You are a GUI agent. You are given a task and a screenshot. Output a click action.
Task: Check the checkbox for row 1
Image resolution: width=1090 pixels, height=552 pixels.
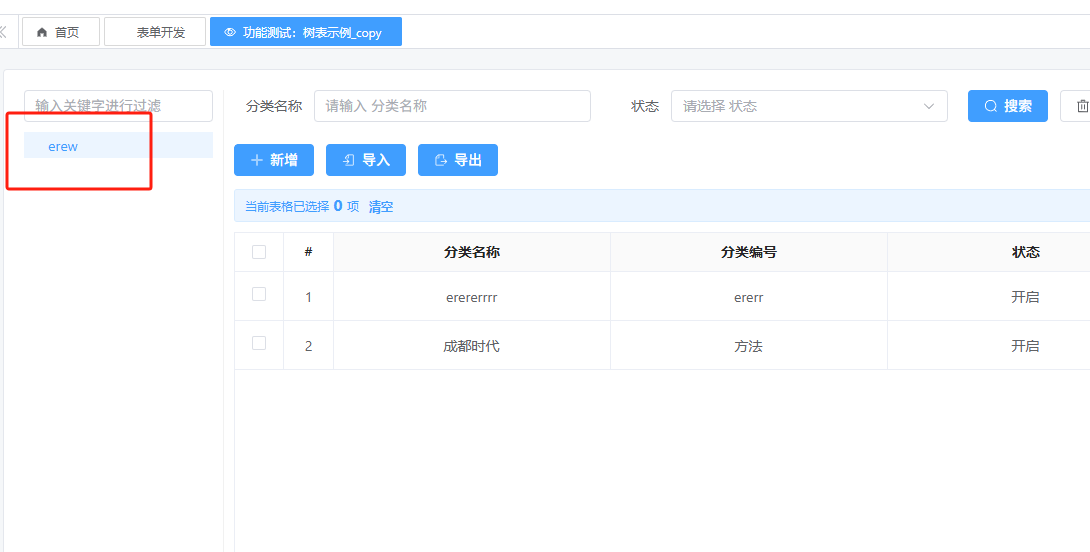coord(259,294)
